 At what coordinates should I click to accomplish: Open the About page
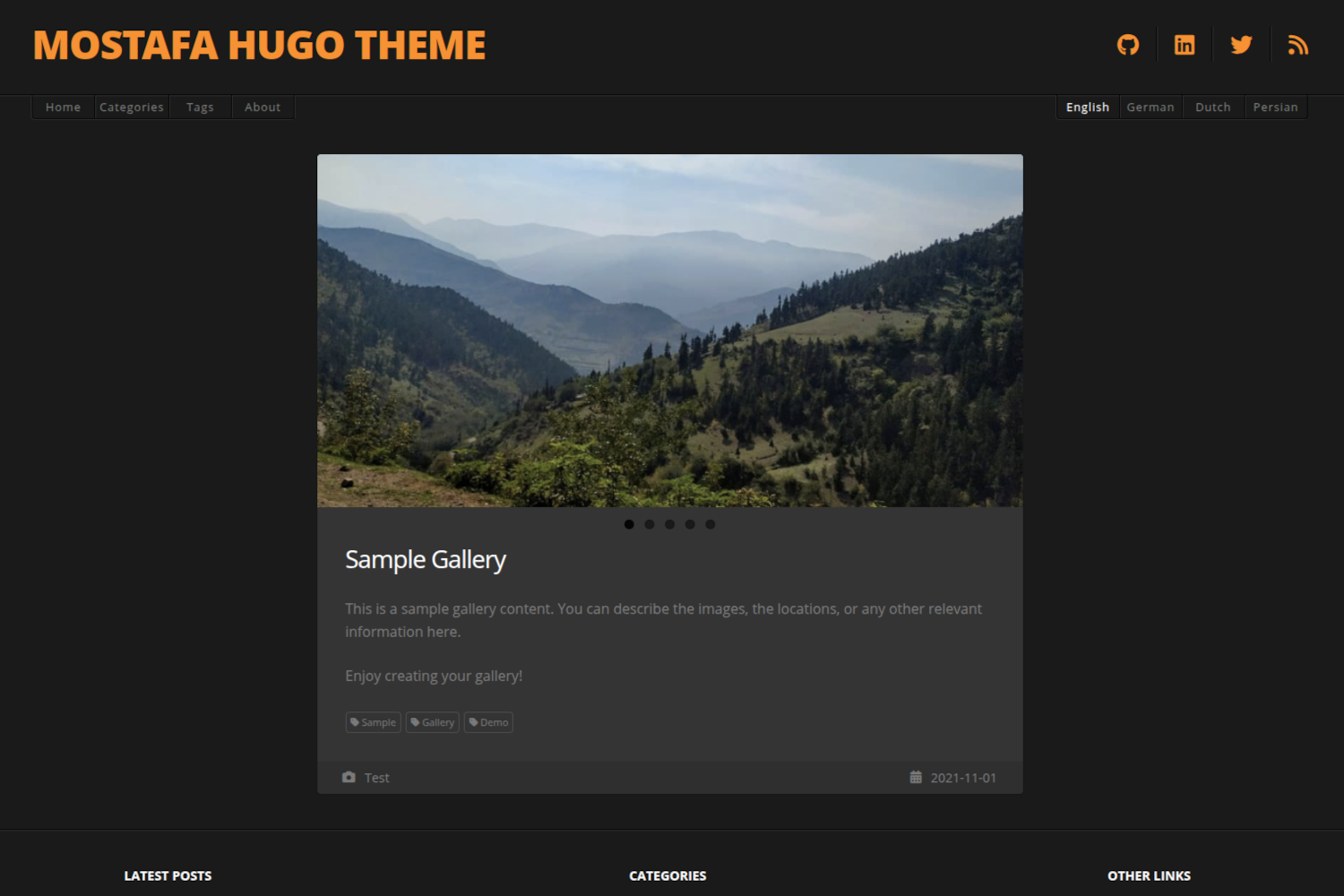click(263, 107)
